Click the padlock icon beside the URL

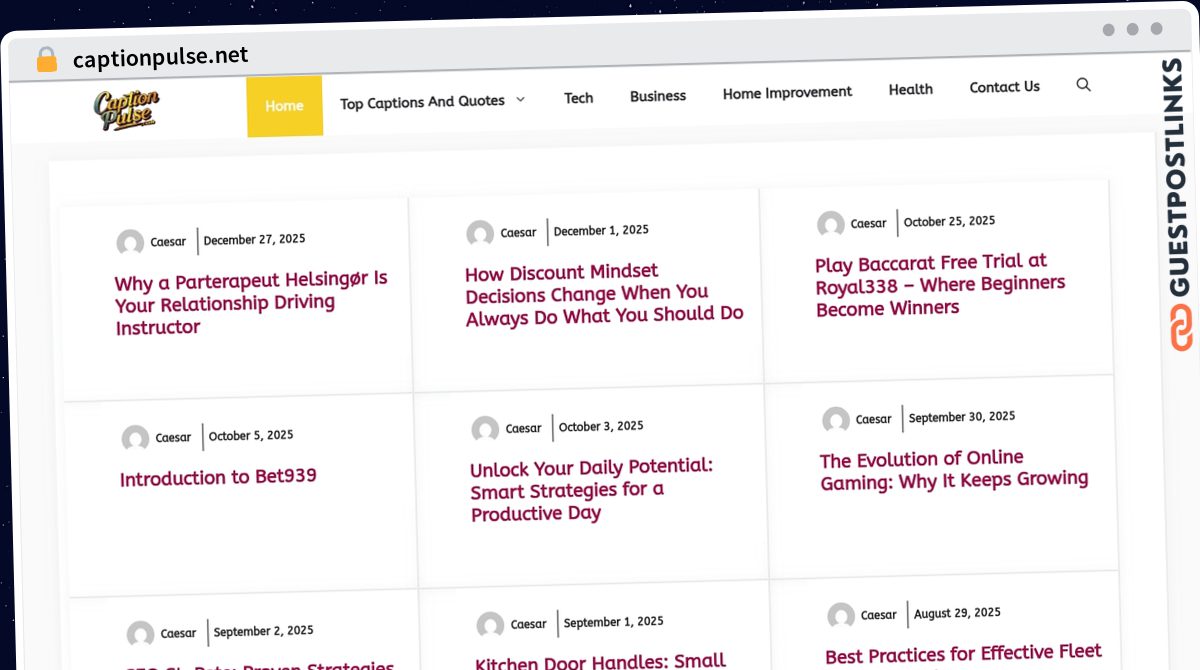click(47, 60)
